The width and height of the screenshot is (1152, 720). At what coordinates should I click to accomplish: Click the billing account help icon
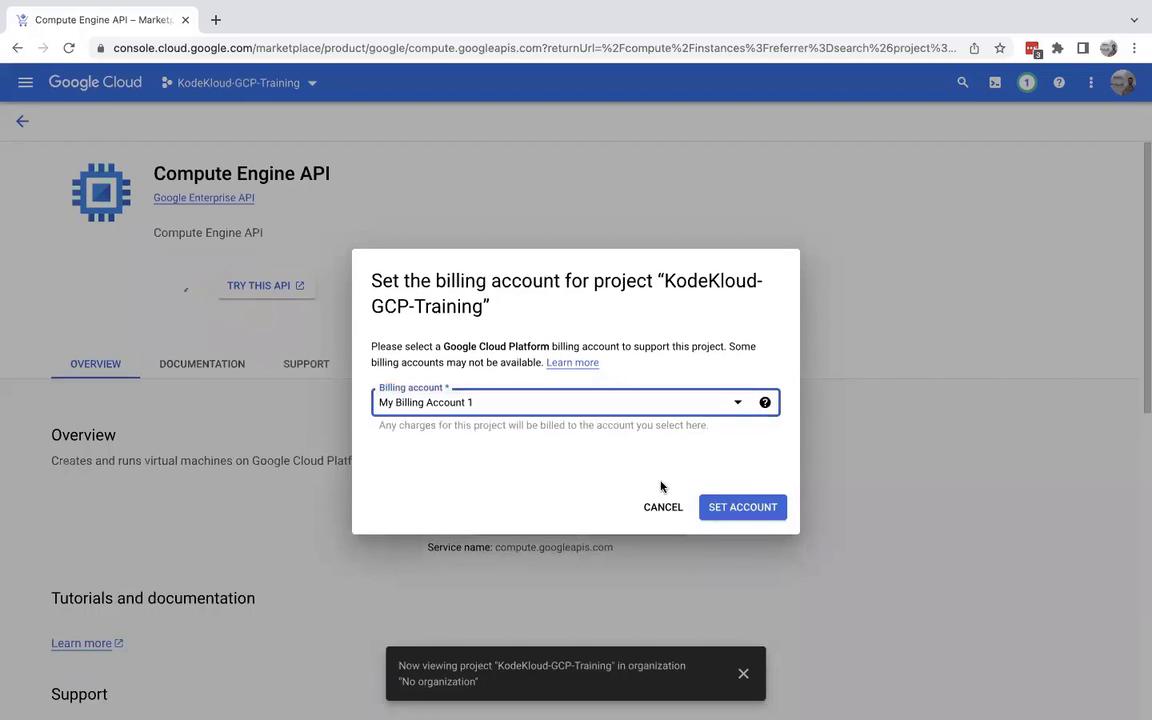tap(765, 403)
